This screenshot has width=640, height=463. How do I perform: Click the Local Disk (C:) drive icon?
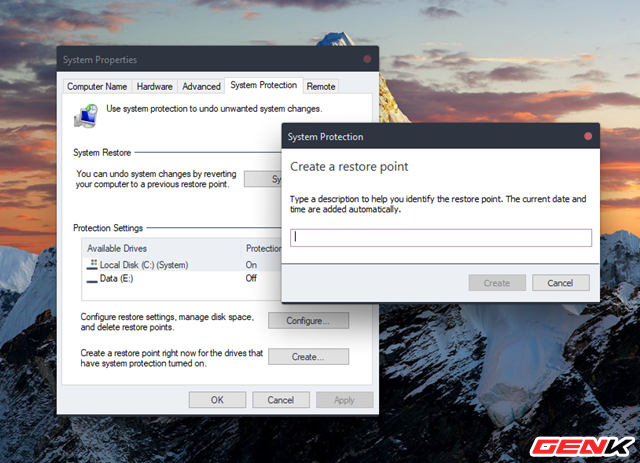point(93,265)
